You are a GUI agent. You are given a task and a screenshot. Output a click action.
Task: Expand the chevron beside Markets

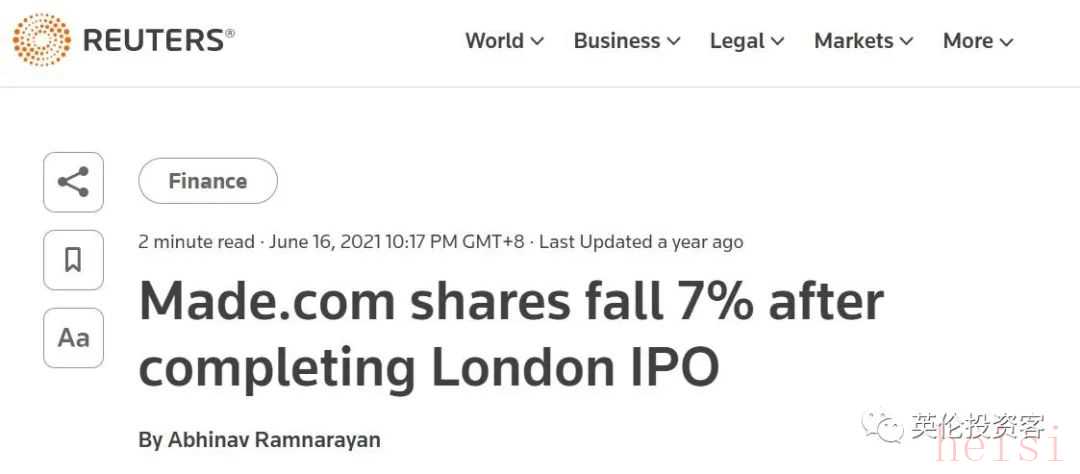907,42
